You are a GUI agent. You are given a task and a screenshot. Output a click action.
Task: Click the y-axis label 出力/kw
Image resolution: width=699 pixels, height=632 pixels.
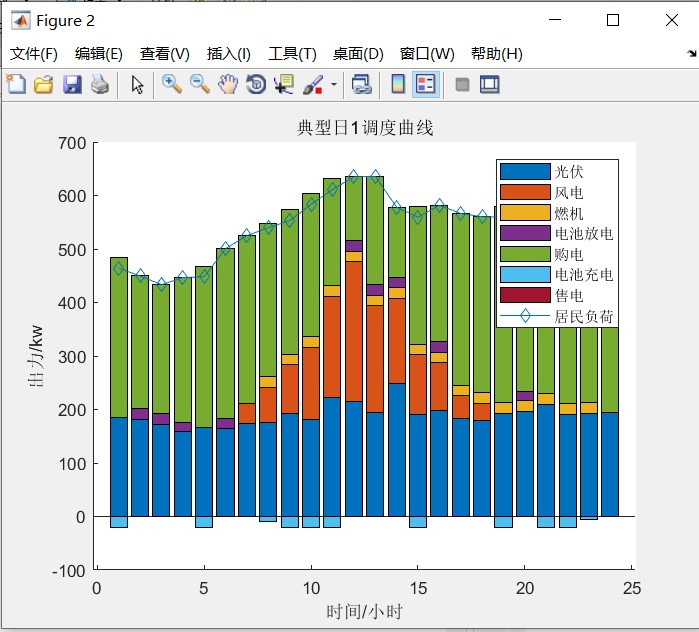36,356
